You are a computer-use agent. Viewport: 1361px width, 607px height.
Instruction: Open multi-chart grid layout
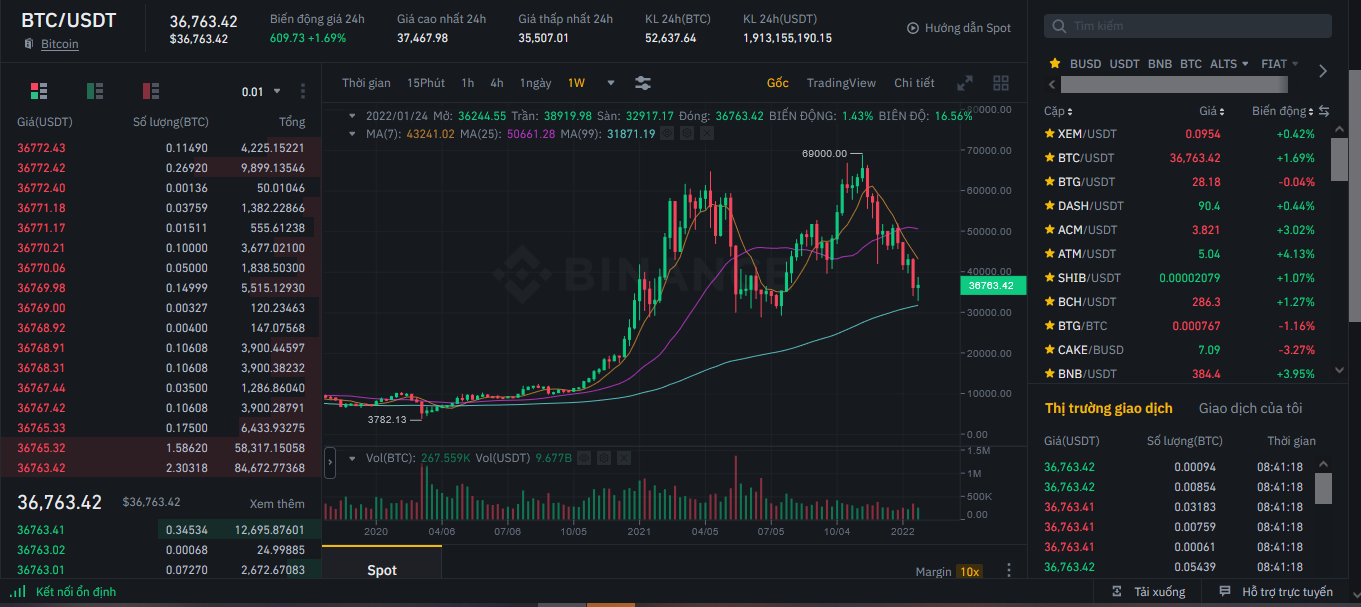pos(1001,83)
